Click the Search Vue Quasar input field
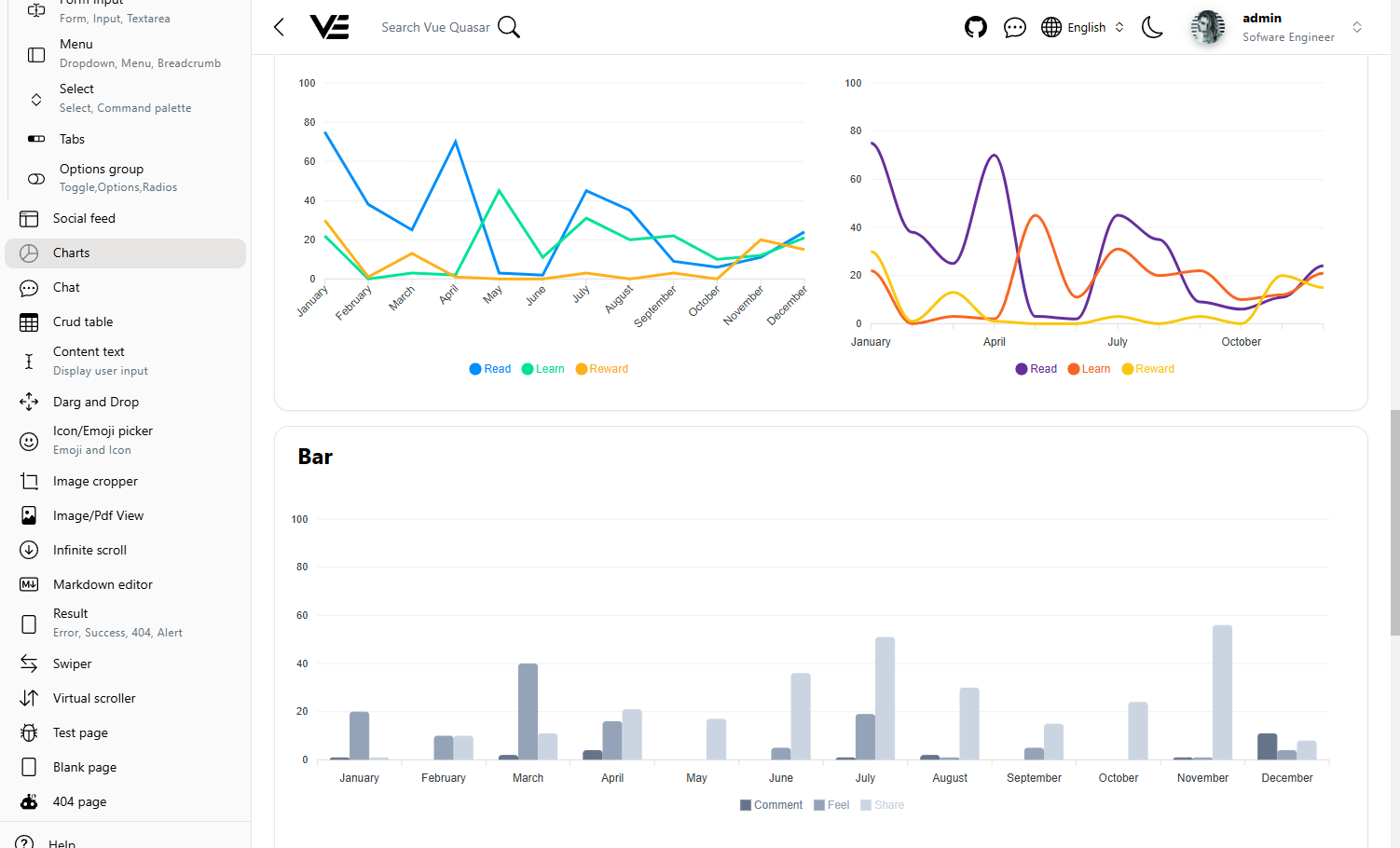The image size is (1400, 848). [436, 27]
